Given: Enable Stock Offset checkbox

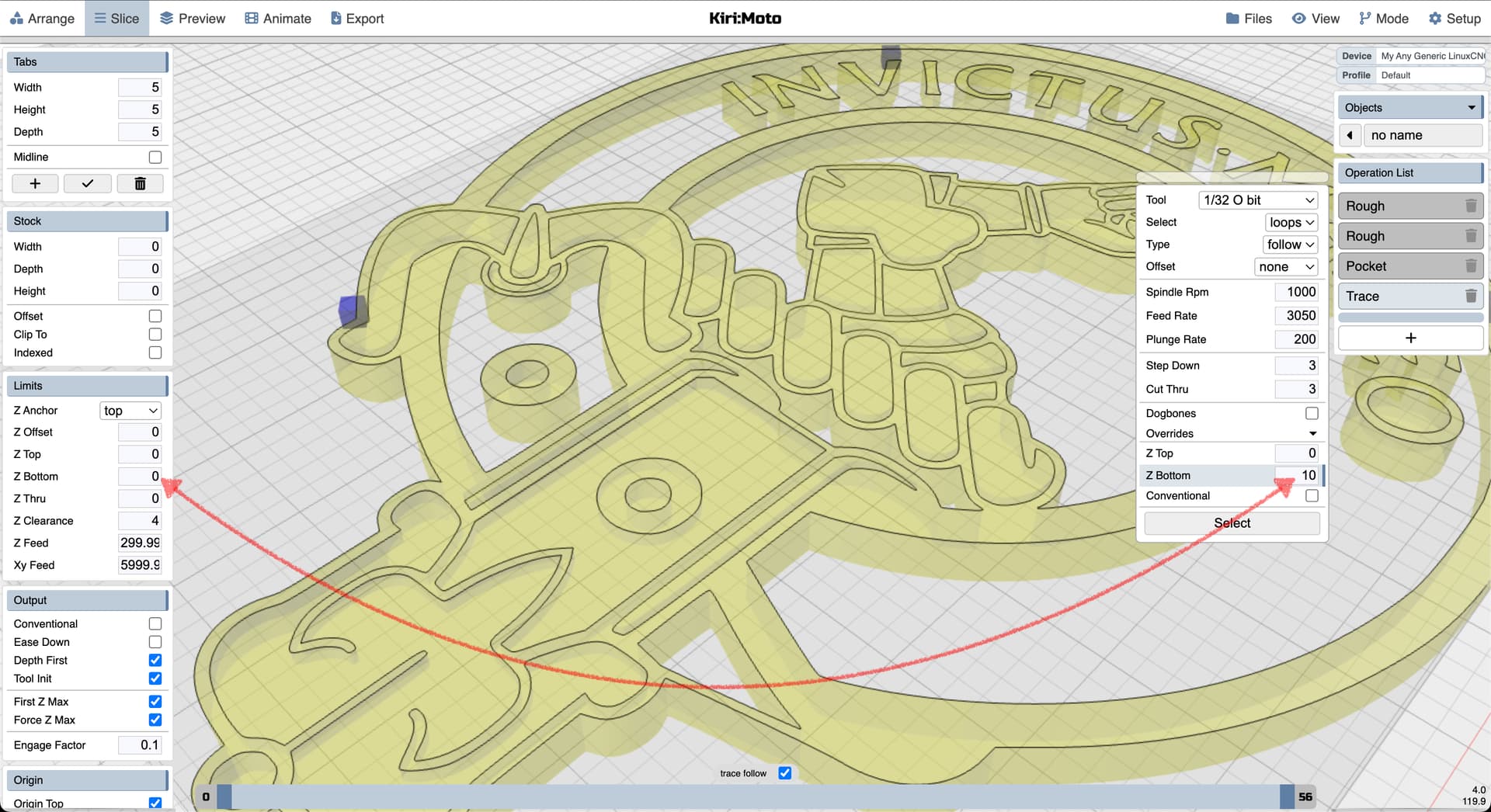Looking at the screenshot, I should click(x=155, y=316).
